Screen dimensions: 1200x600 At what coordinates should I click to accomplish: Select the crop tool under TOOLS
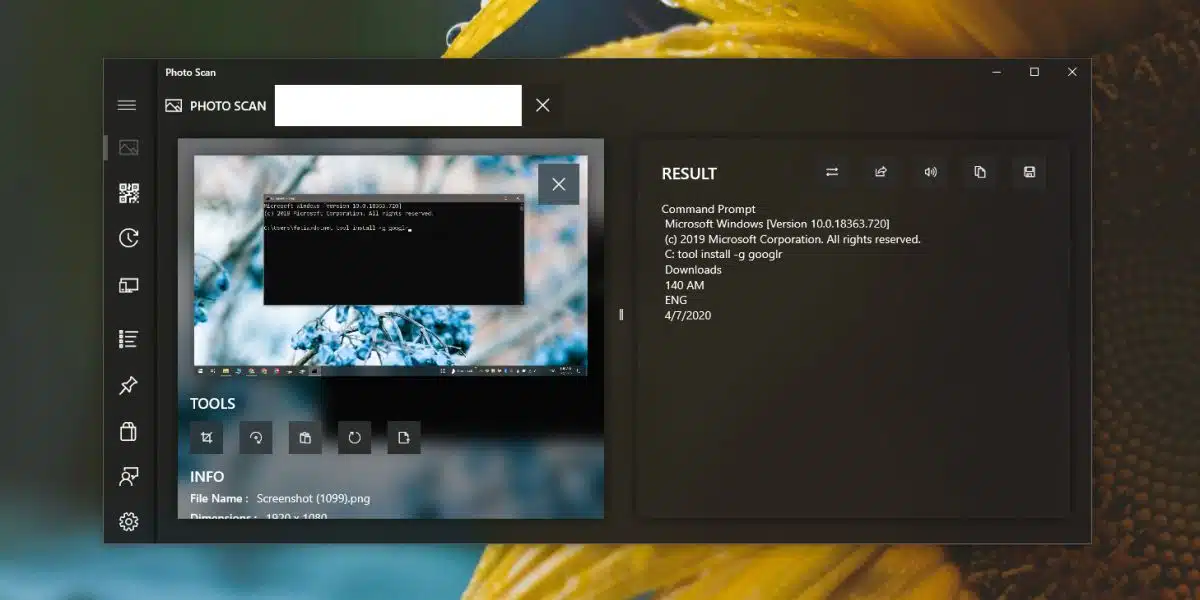[x=206, y=437]
